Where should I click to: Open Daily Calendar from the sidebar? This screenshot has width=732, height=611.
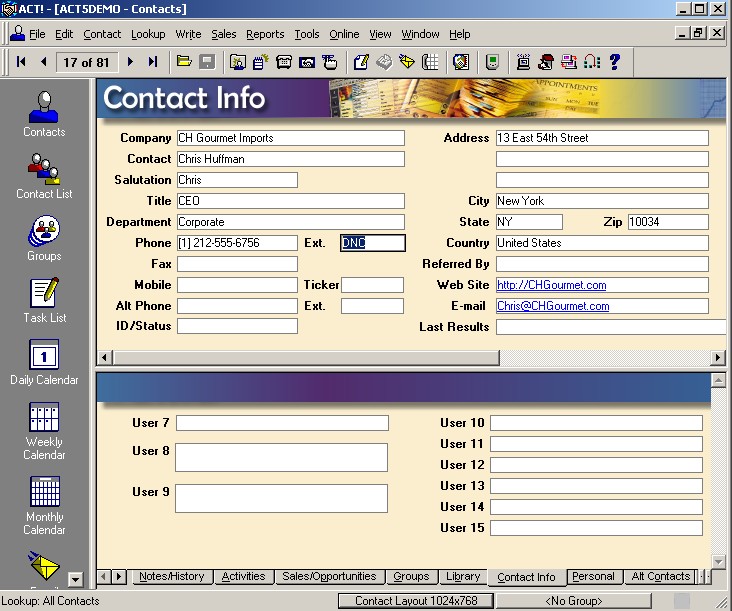(44, 363)
